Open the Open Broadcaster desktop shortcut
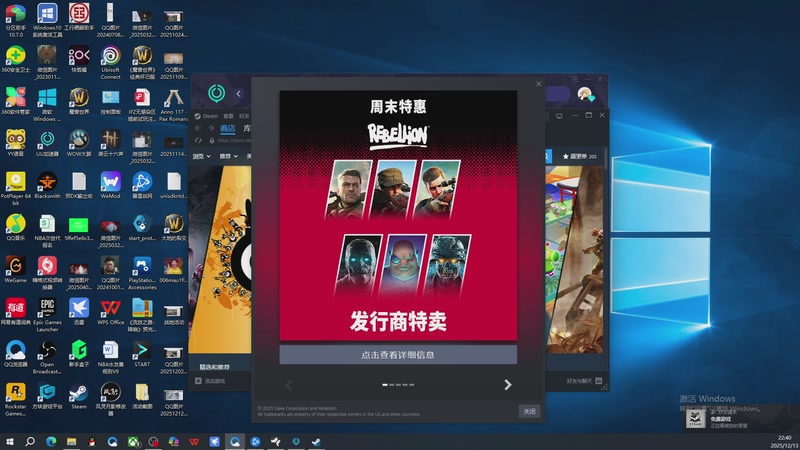Screen dimensions: 800x450 click(x=47, y=357)
